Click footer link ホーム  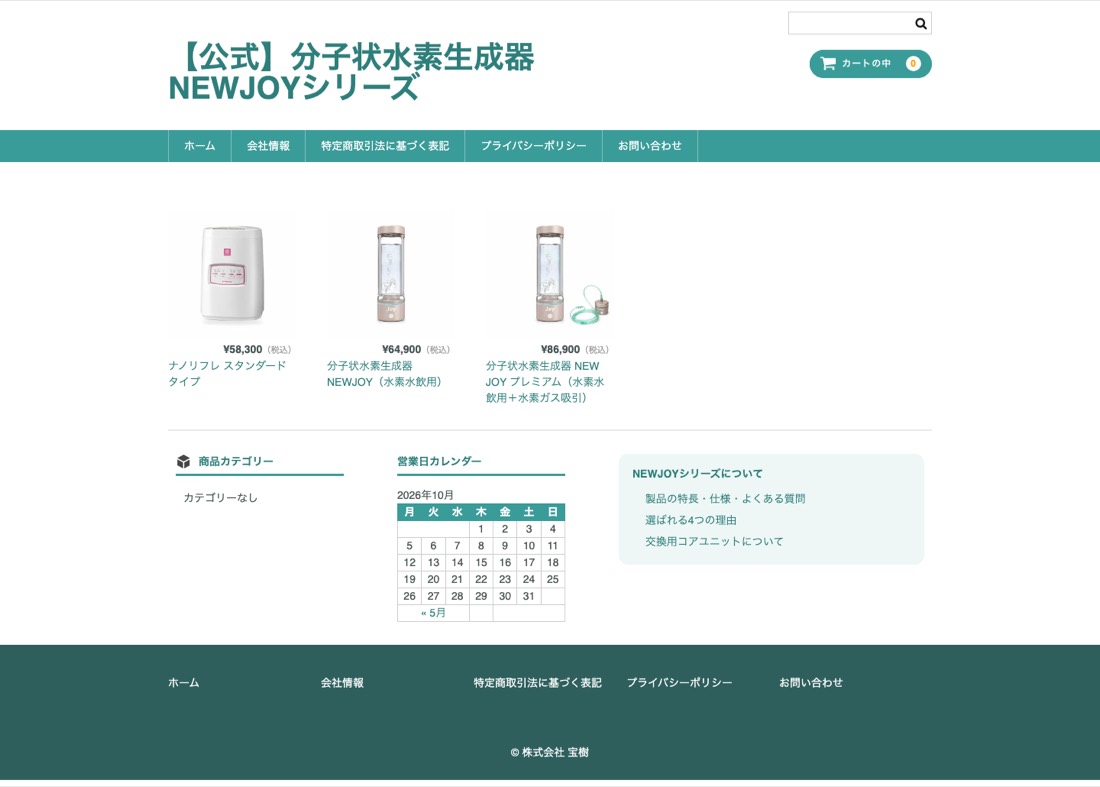[x=184, y=682]
